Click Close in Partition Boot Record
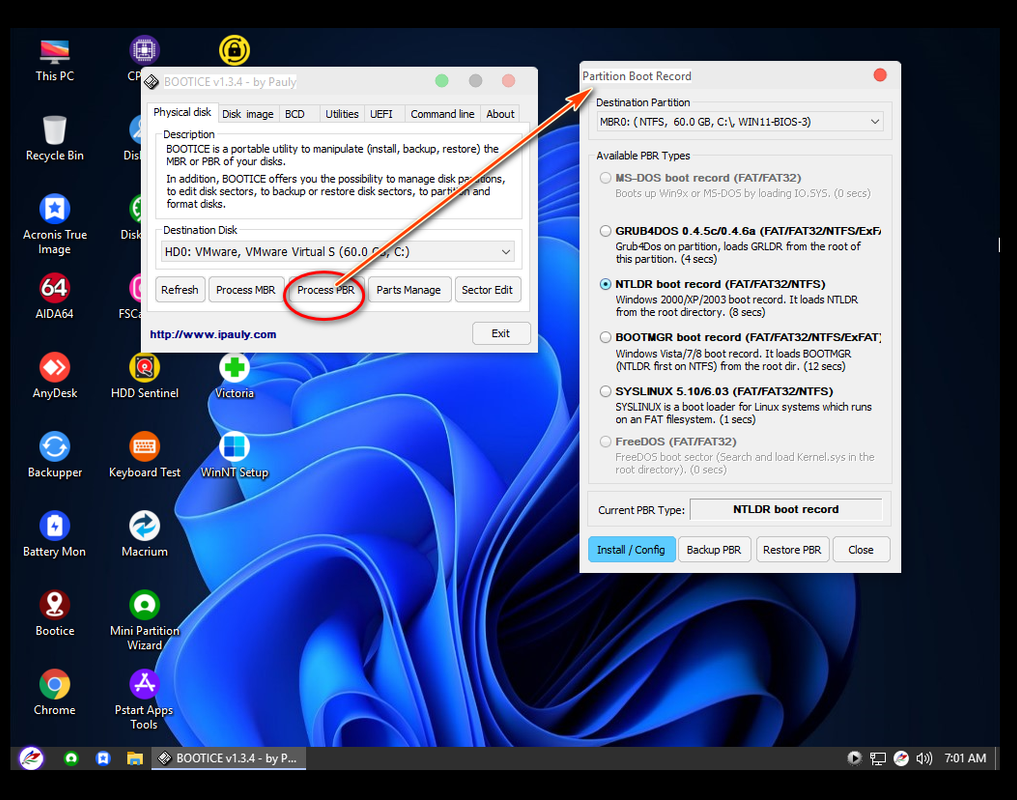Screen dimensions: 1017x800 pyautogui.click(x=861, y=550)
